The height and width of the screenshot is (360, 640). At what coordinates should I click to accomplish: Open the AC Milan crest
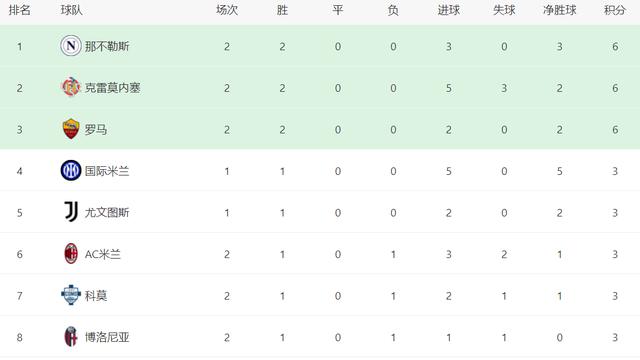point(71,253)
